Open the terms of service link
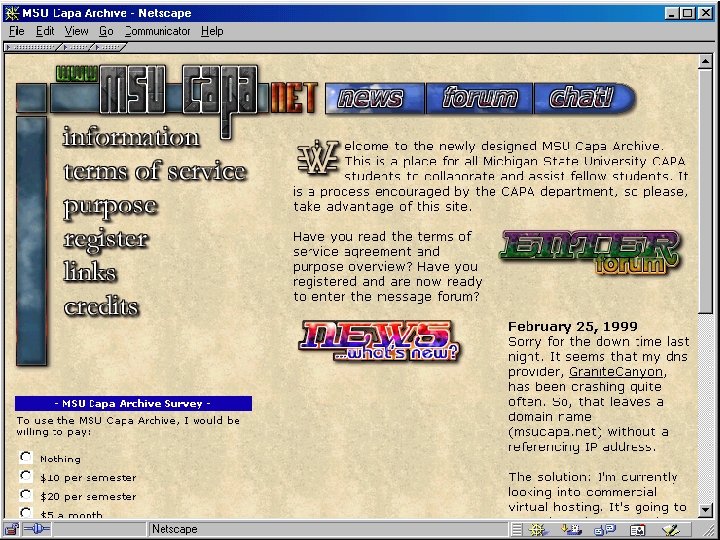This screenshot has width=720, height=540. click(155, 170)
